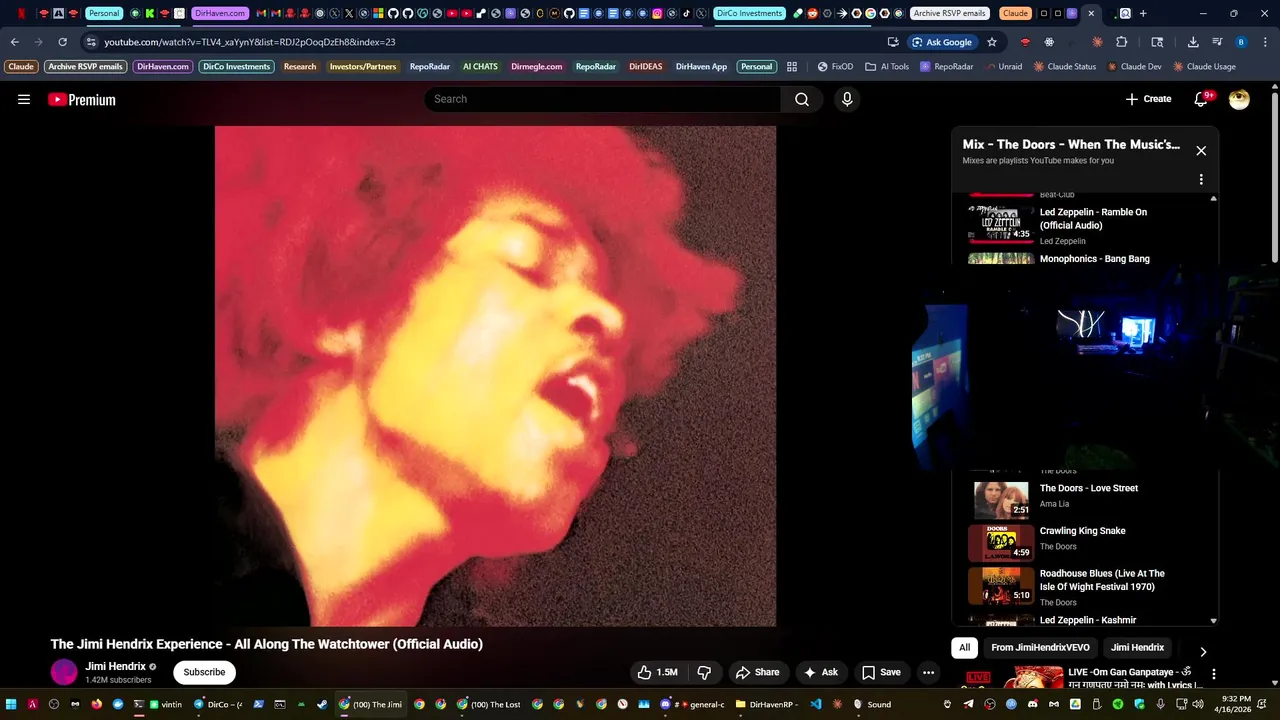Open a new browser tab plus button
Image resolution: width=1280 pixels, height=720 pixels.
click(x=1143, y=13)
